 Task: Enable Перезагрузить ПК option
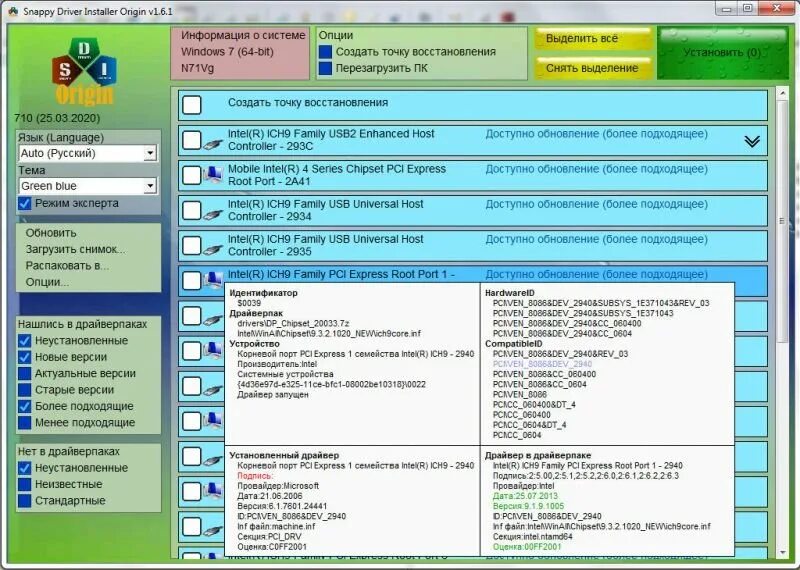325,68
